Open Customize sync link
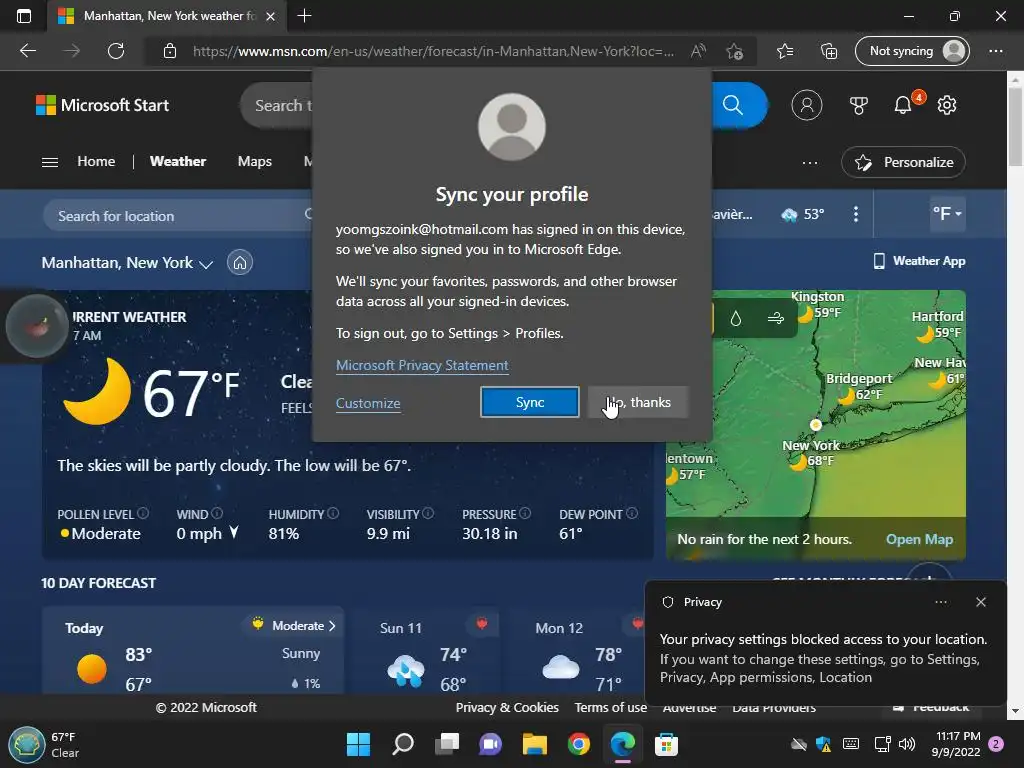 click(x=368, y=404)
